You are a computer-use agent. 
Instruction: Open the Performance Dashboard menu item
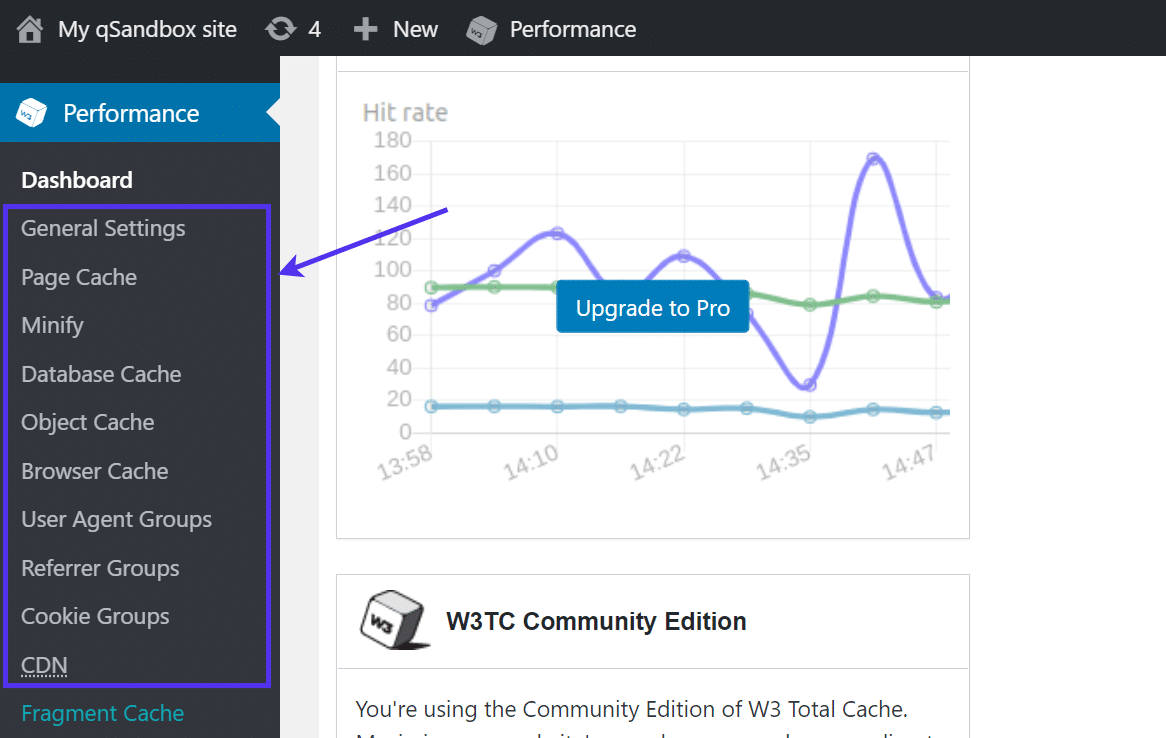tap(76, 179)
